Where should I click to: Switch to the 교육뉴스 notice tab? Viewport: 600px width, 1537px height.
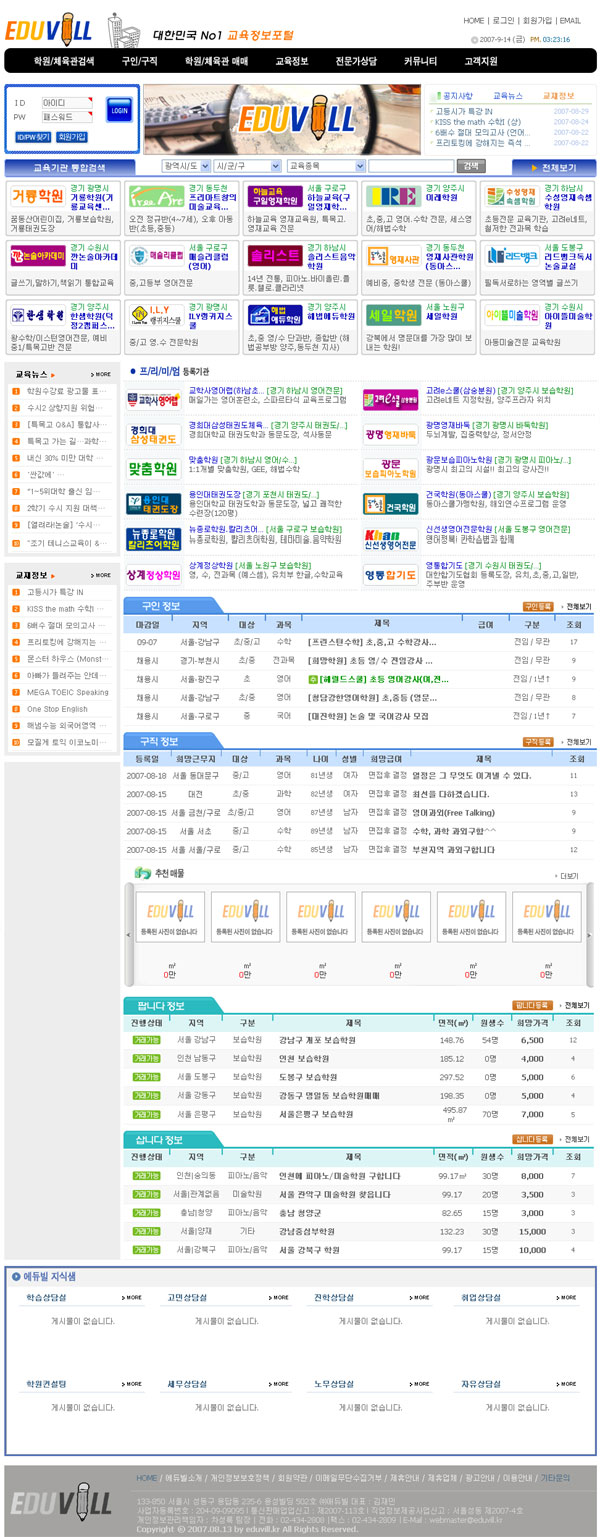(x=507, y=95)
